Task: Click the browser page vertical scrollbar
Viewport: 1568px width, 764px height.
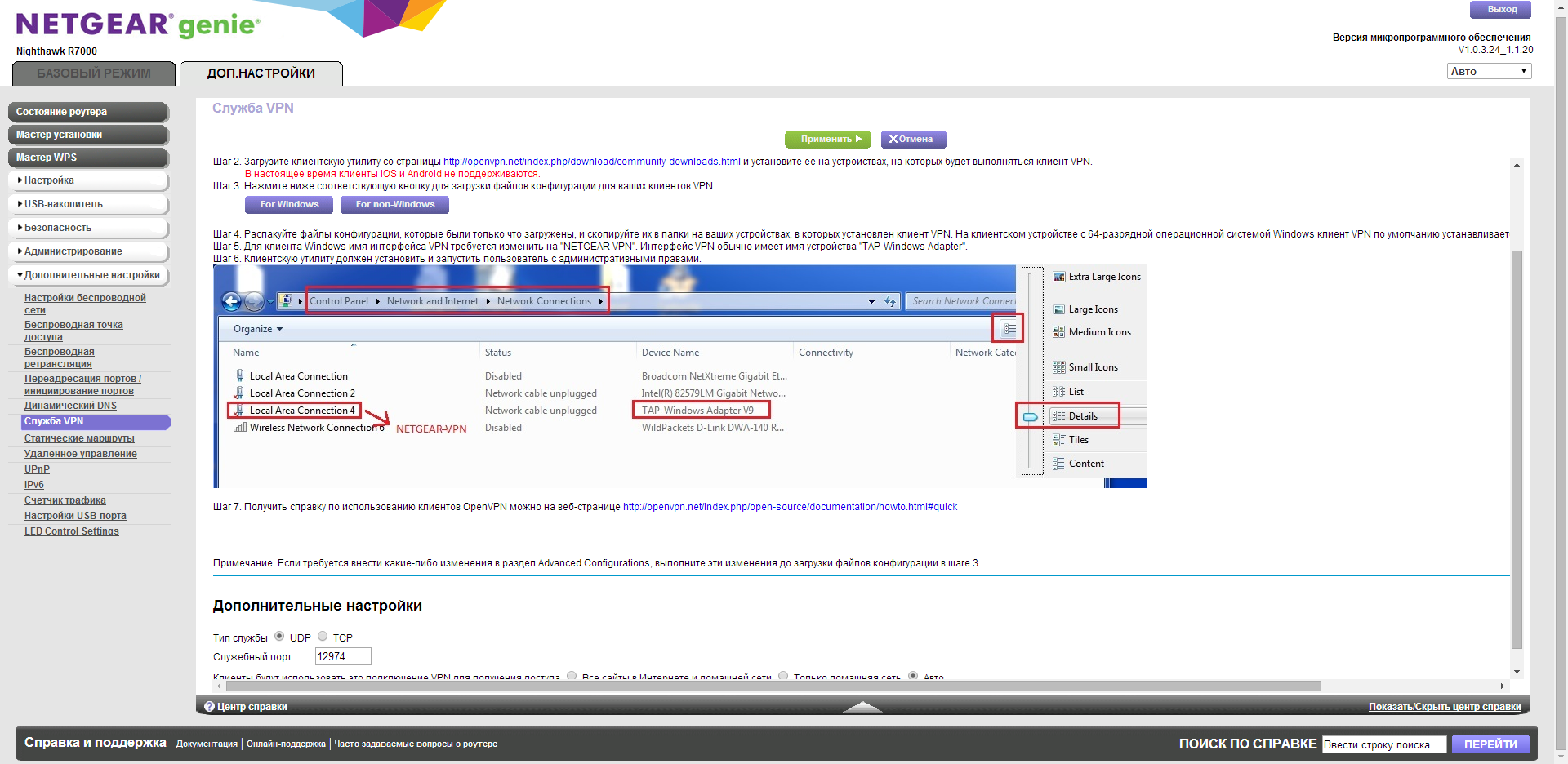Action: 1561,384
